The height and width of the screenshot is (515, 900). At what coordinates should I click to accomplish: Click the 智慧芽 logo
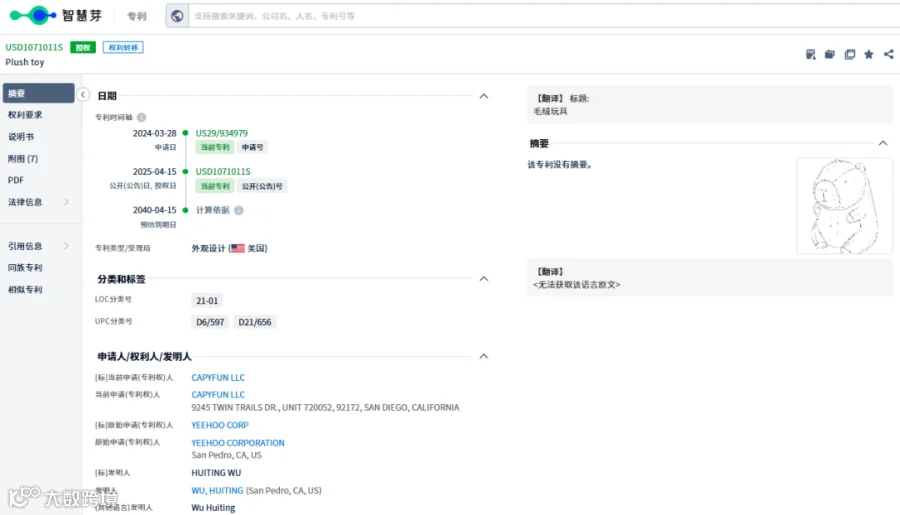click(56, 16)
